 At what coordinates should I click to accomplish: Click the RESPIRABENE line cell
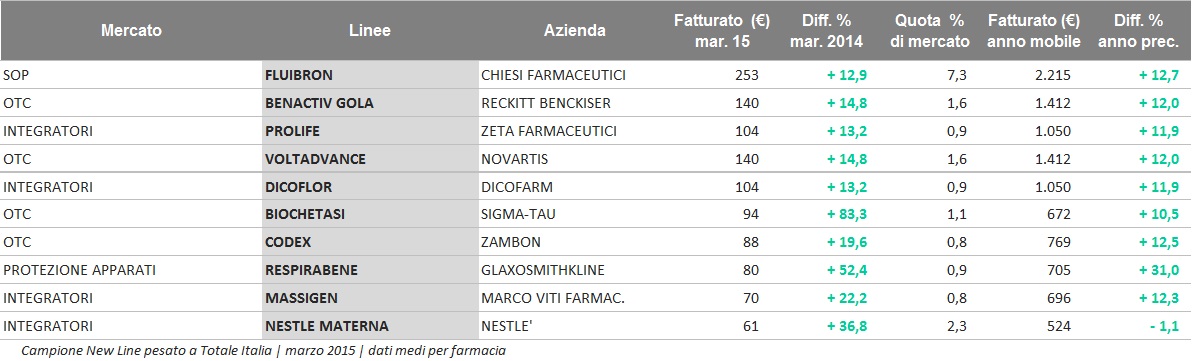coord(369,271)
